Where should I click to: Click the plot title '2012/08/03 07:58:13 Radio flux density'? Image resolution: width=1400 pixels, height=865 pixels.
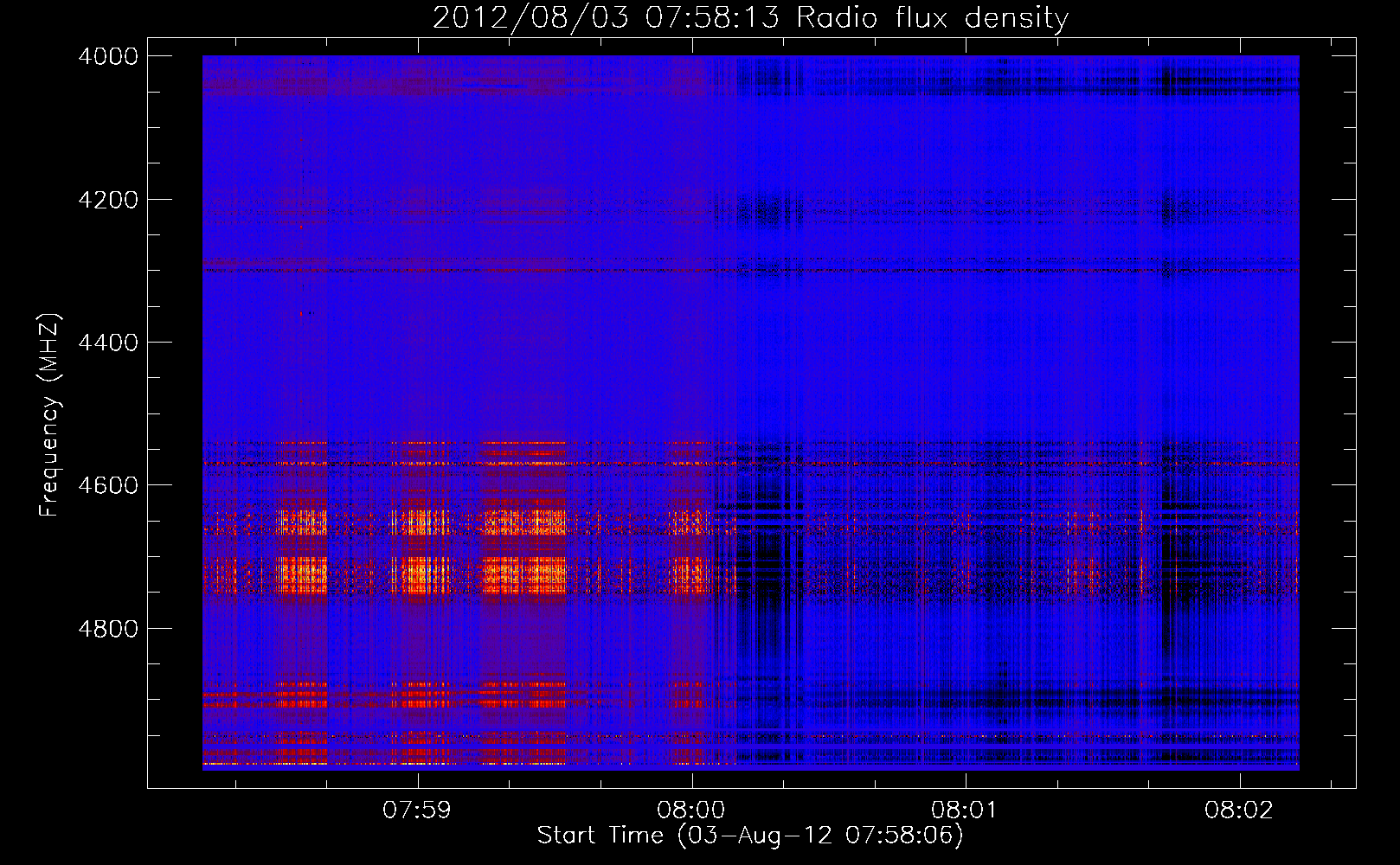coord(750,18)
